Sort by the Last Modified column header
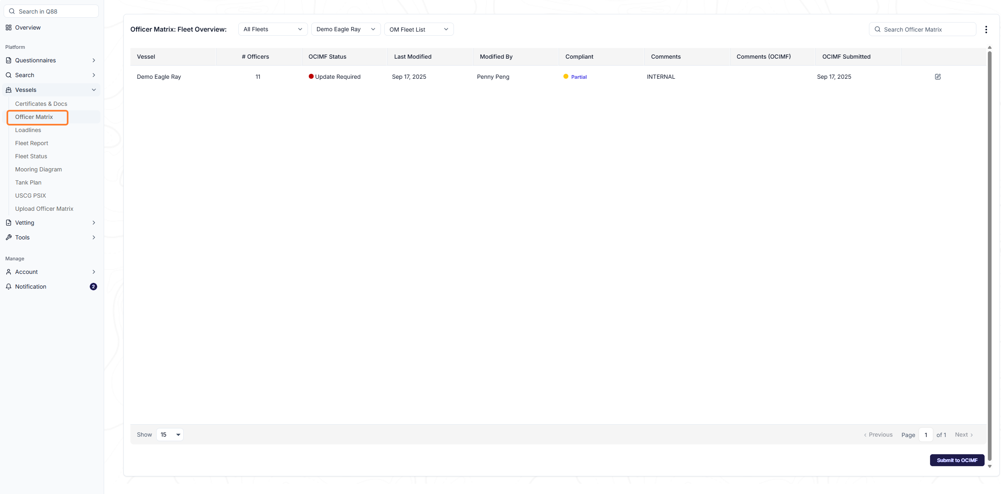 pos(412,57)
